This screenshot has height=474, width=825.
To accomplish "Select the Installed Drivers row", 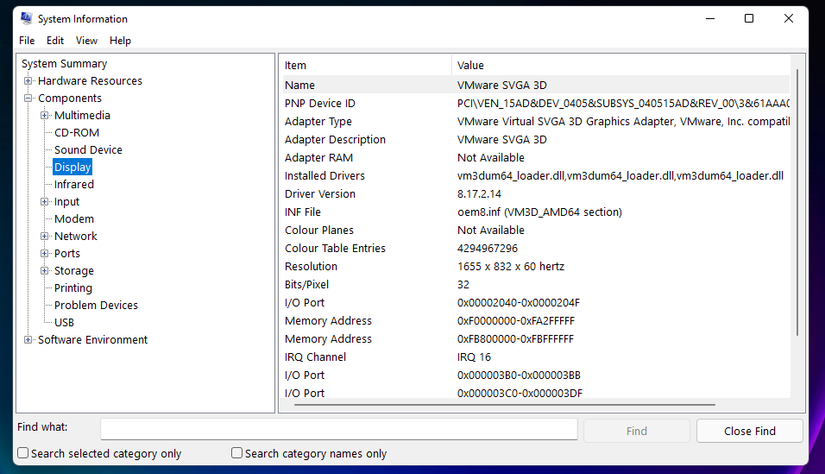I will coord(536,176).
